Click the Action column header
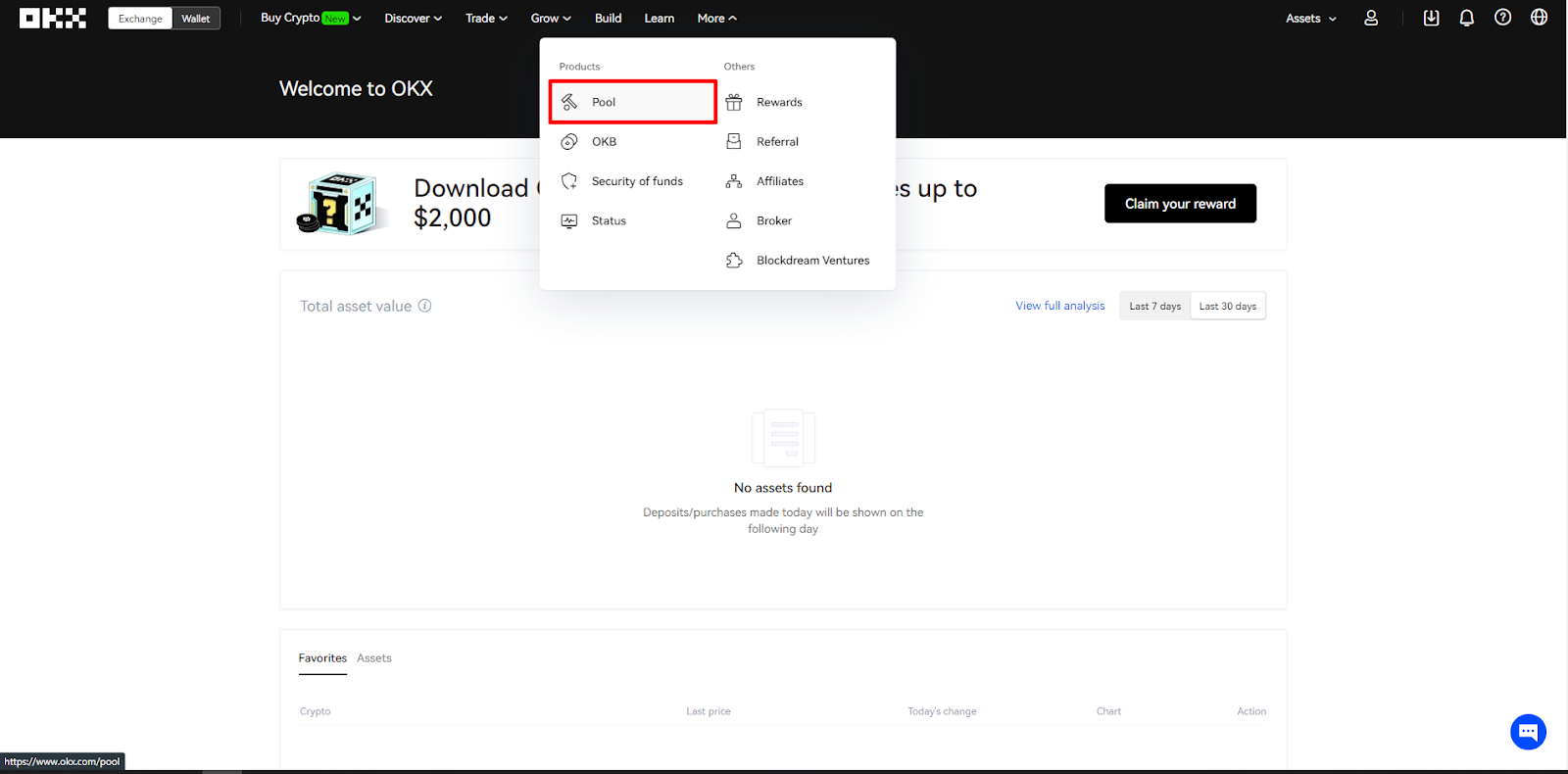This screenshot has width=1568, height=774. (x=1251, y=711)
